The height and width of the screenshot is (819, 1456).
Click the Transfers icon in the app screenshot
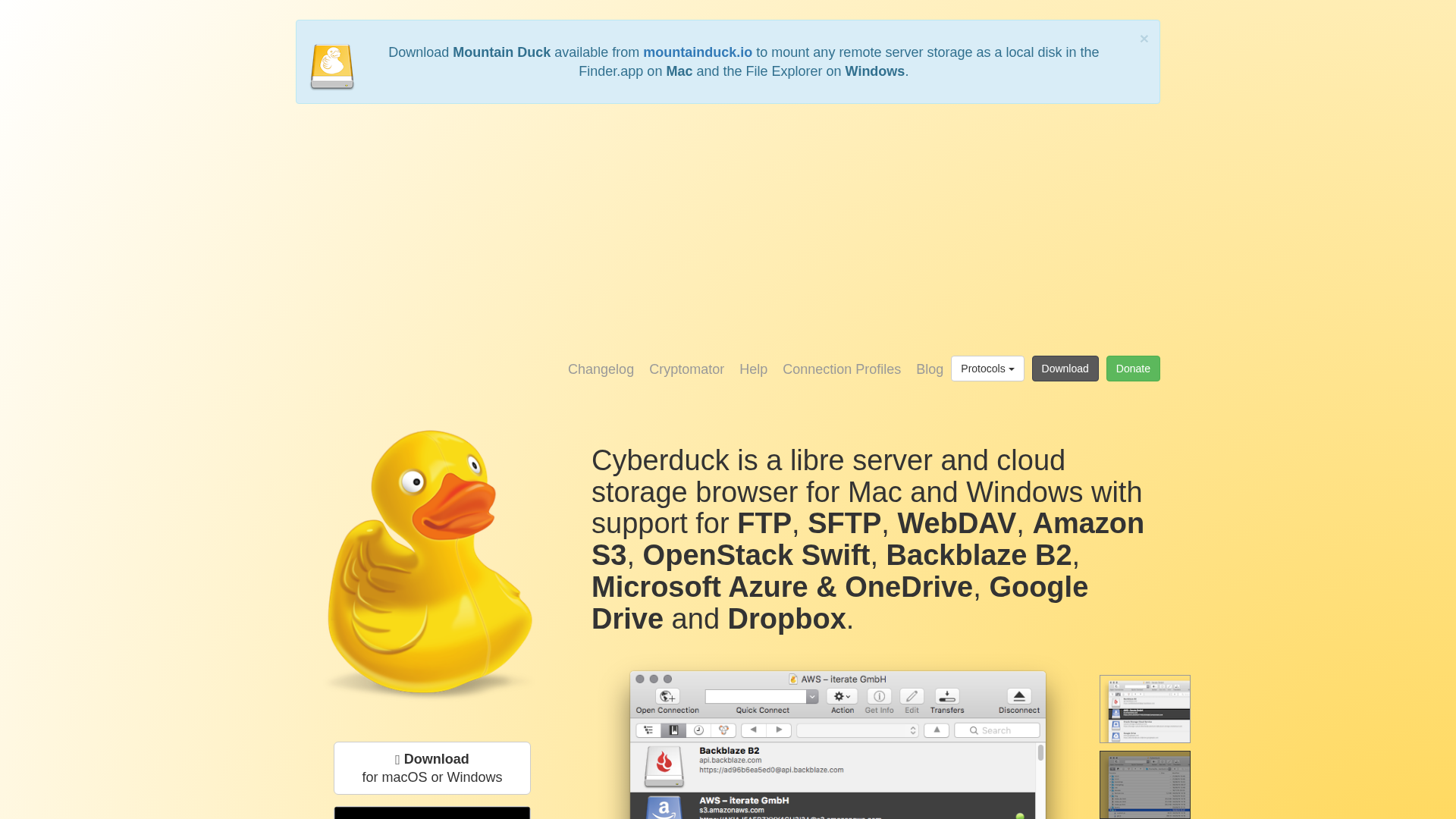(947, 696)
